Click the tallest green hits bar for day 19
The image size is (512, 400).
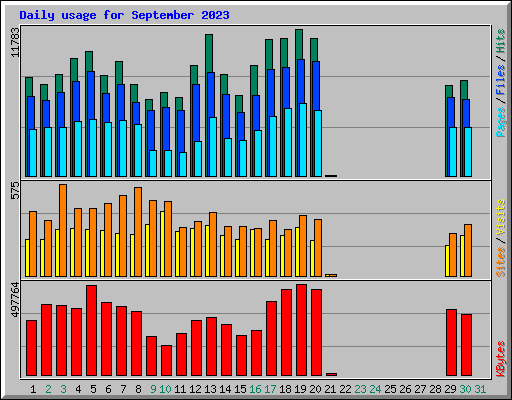click(x=299, y=44)
